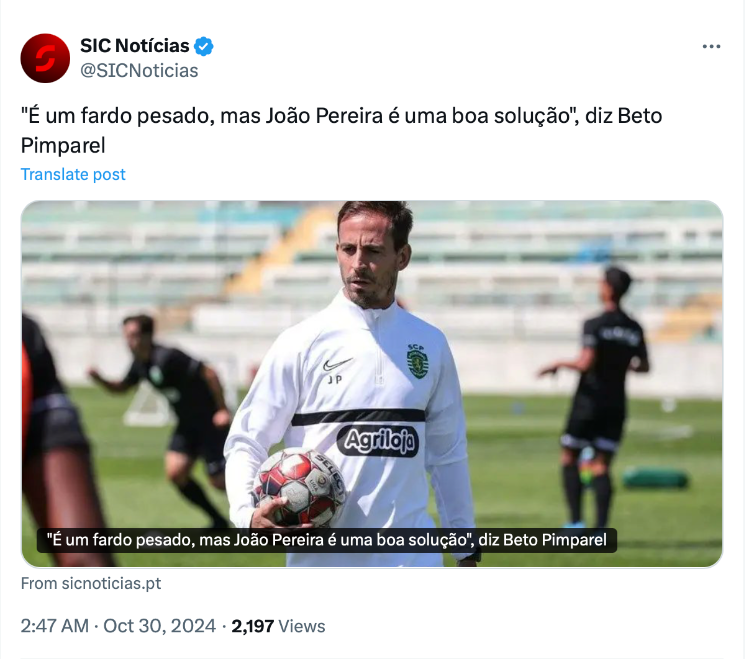The width and height of the screenshot is (749, 659).
Task: Click the Views label
Action: [x=302, y=626]
